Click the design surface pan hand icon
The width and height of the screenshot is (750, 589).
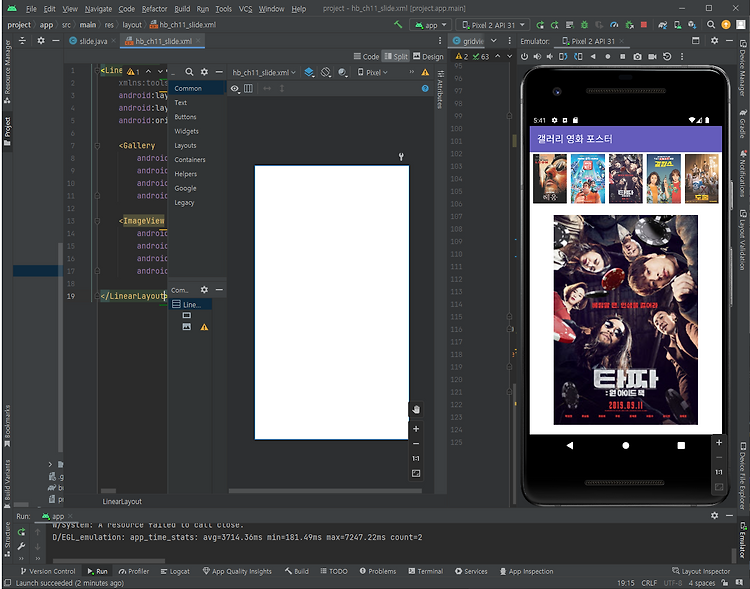pyautogui.click(x=416, y=410)
